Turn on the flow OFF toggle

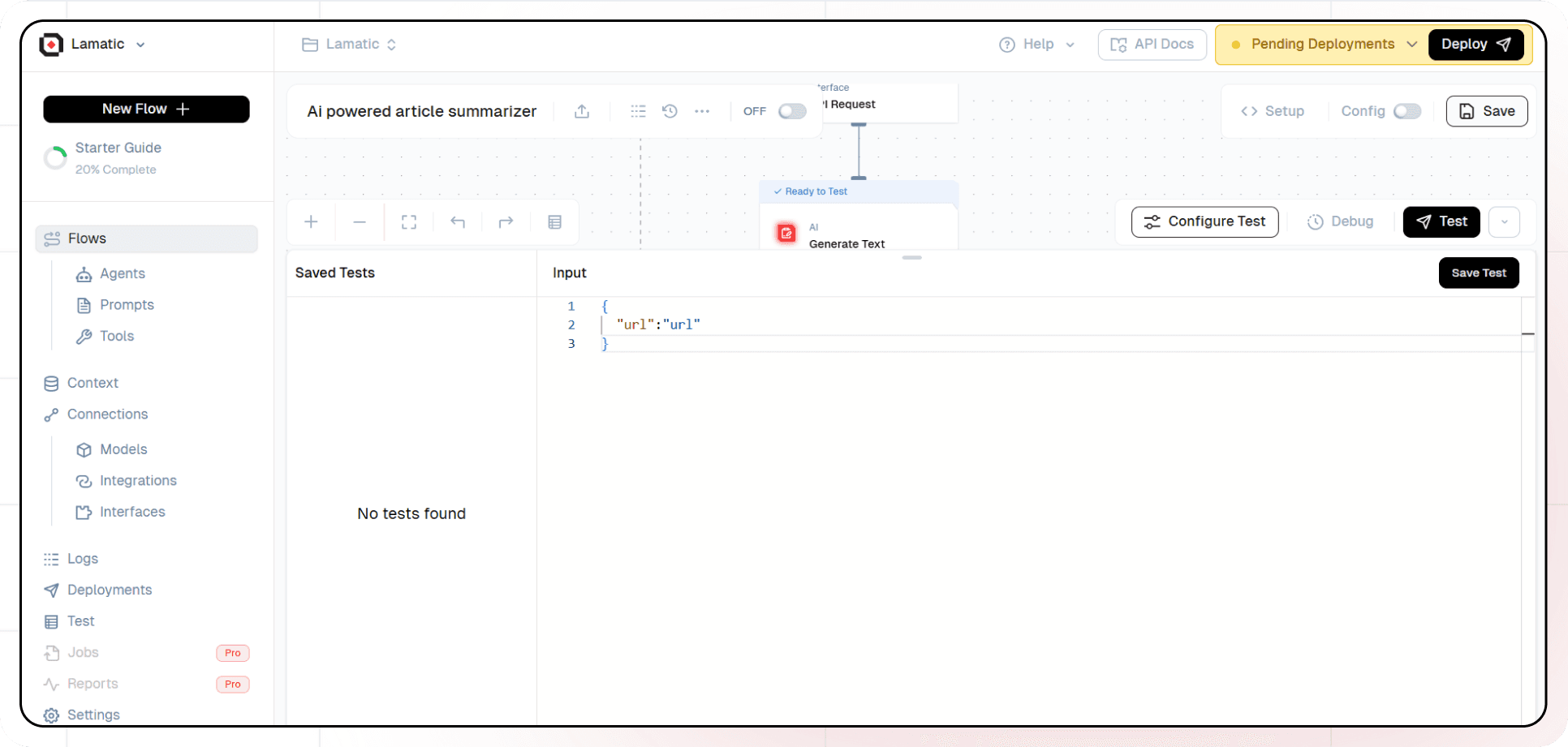(791, 111)
